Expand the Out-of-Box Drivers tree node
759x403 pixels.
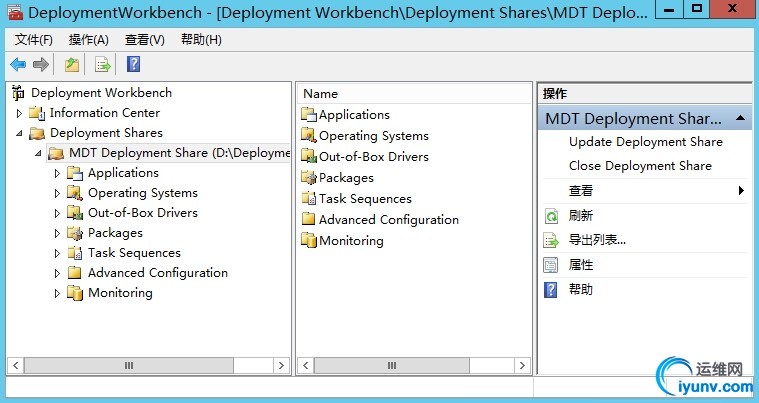tap(57, 213)
